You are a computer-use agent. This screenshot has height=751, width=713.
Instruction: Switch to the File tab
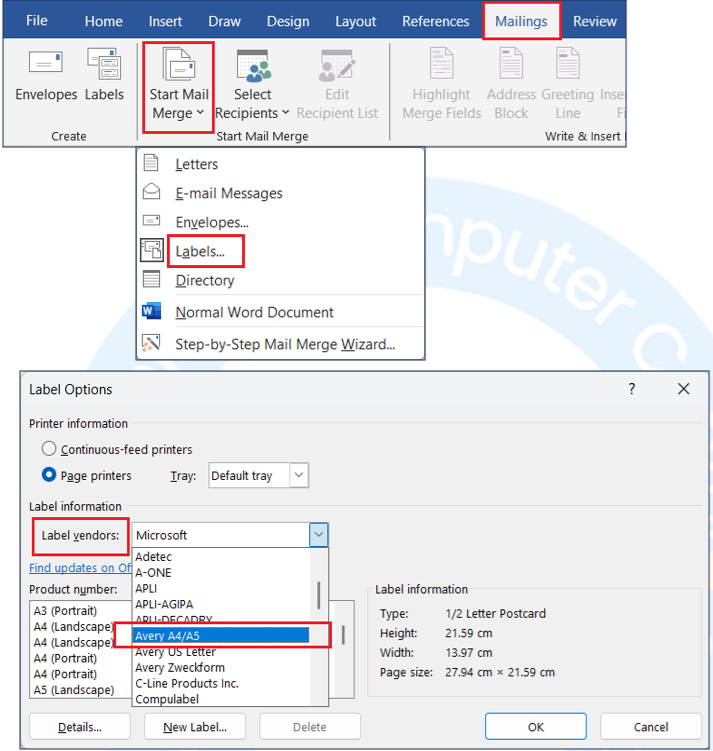[x=37, y=21]
